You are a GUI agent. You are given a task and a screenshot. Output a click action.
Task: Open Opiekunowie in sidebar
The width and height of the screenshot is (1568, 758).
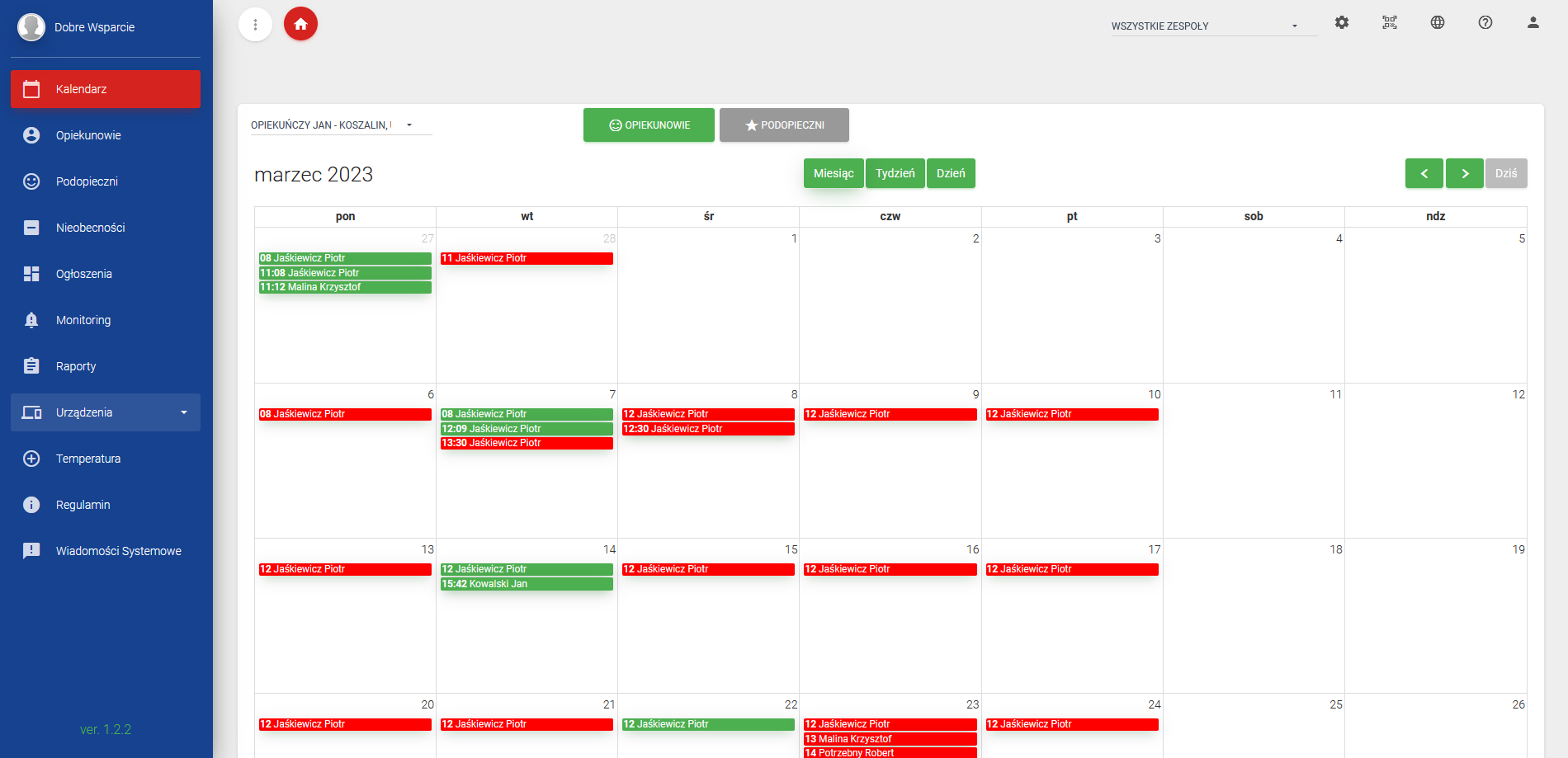pyautogui.click(x=106, y=135)
